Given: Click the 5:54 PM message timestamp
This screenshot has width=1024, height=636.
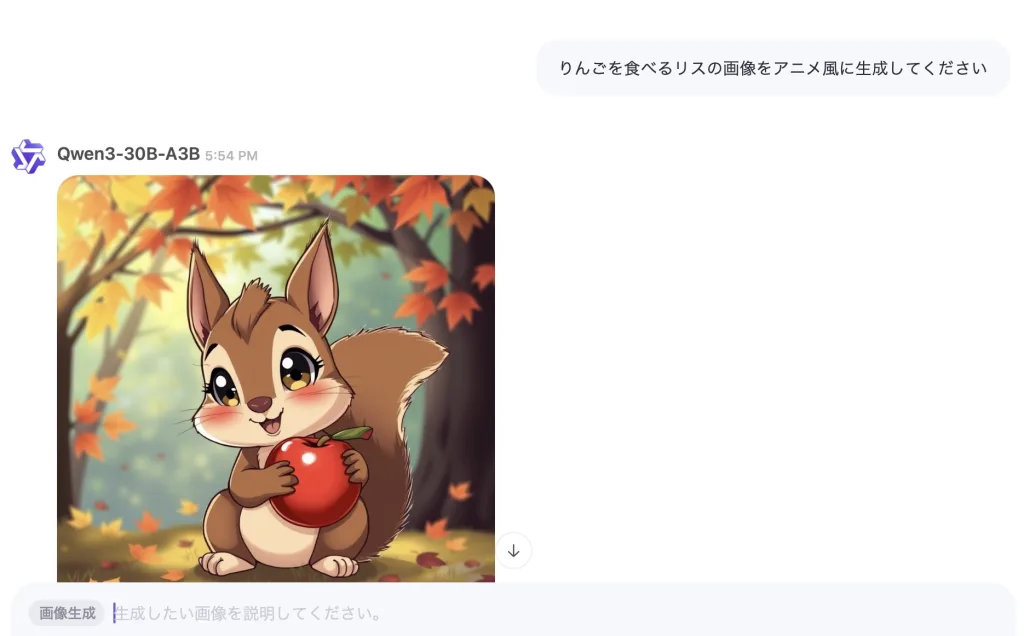Looking at the screenshot, I should (x=231, y=156).
